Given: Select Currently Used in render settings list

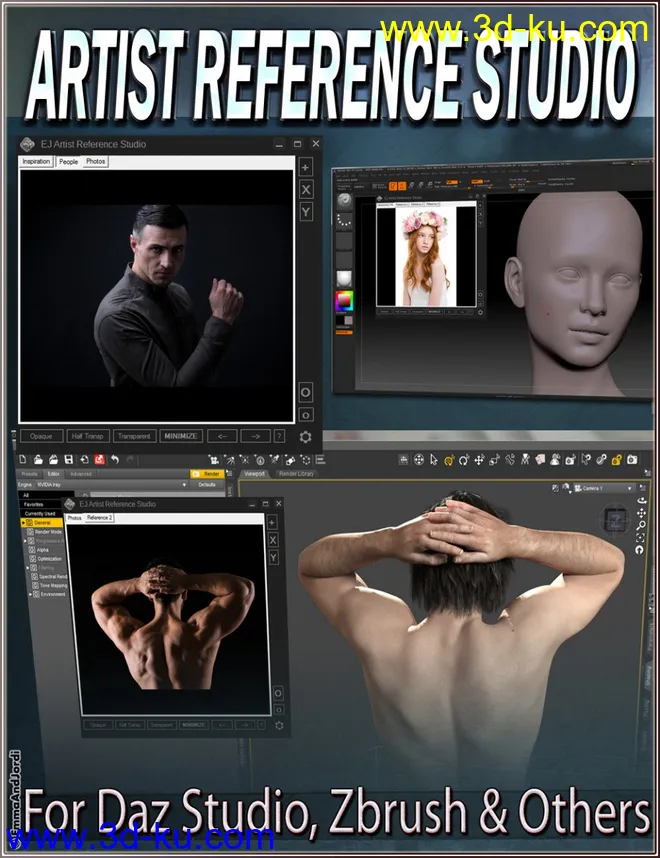Looking at the screenshot, I should coord(40,514).
